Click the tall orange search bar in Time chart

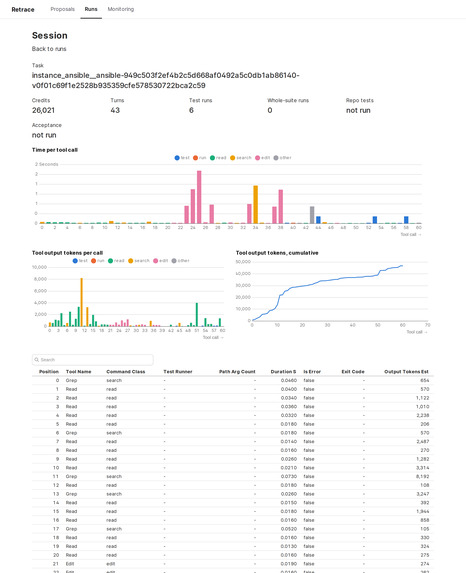click(255, 204)
